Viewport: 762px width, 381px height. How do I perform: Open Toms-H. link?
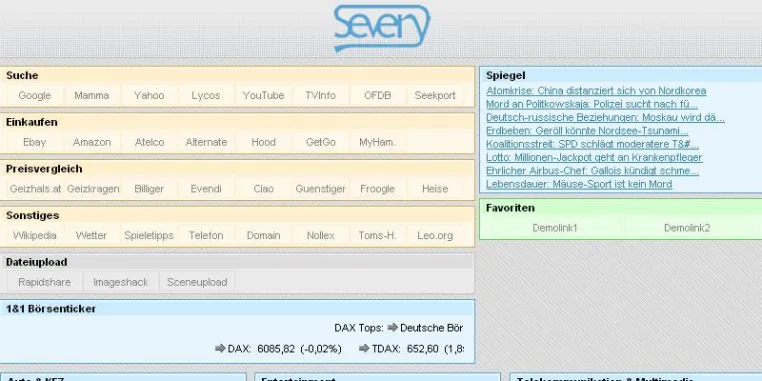[x=377, y=235]
